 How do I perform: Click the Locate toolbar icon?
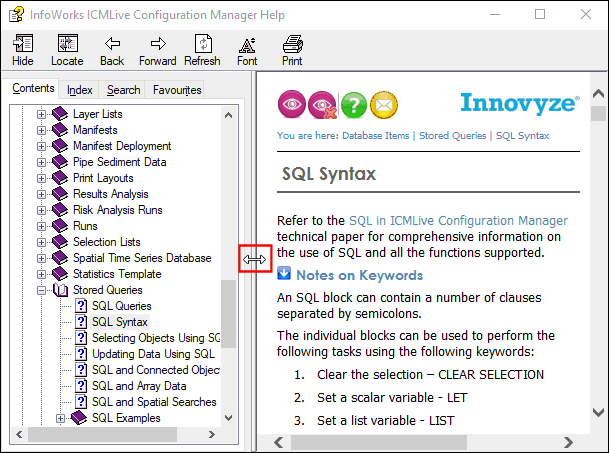tap(68, 43)
